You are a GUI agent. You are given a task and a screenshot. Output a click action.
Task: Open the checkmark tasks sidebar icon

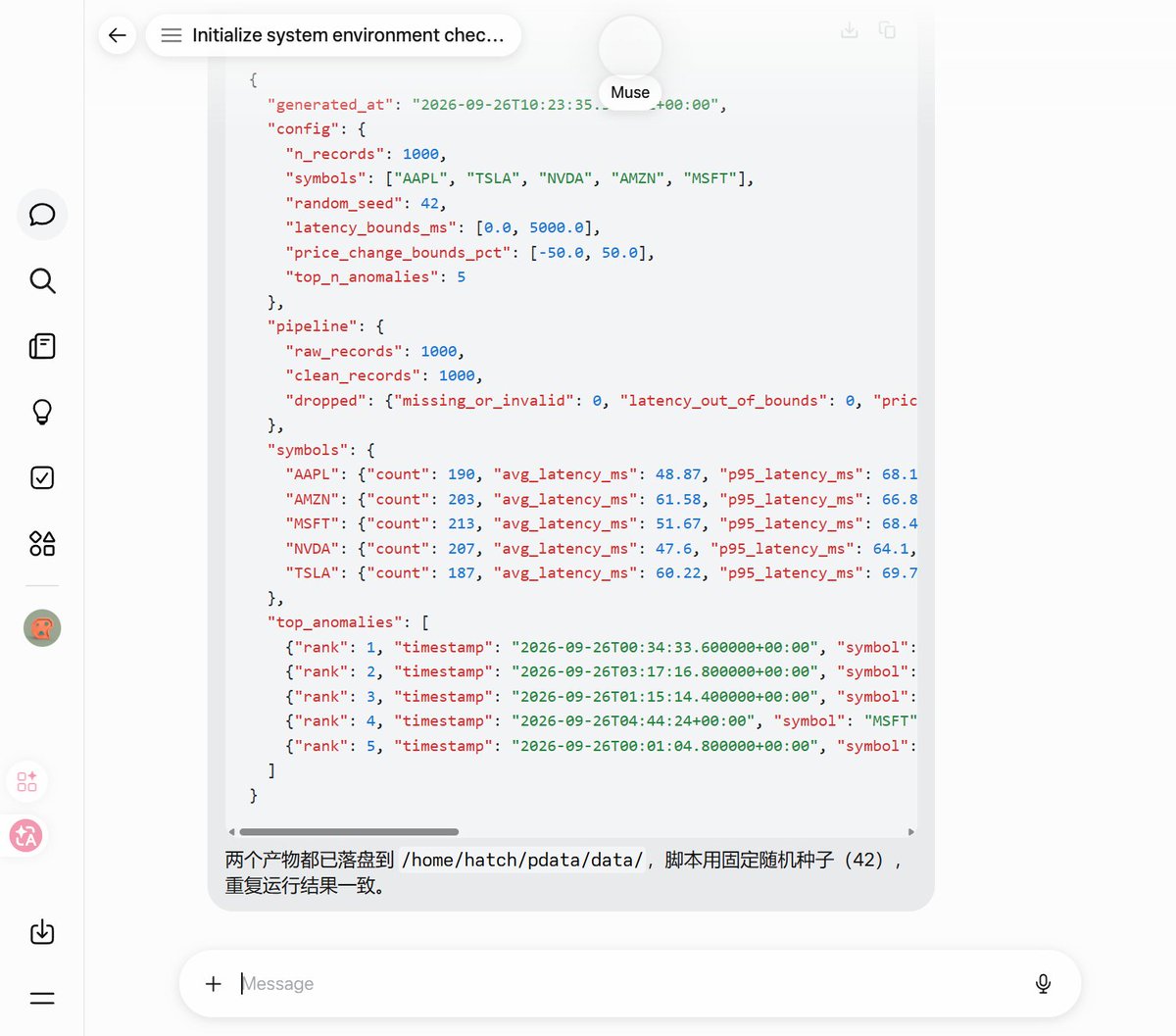click(x=42, y=477)
